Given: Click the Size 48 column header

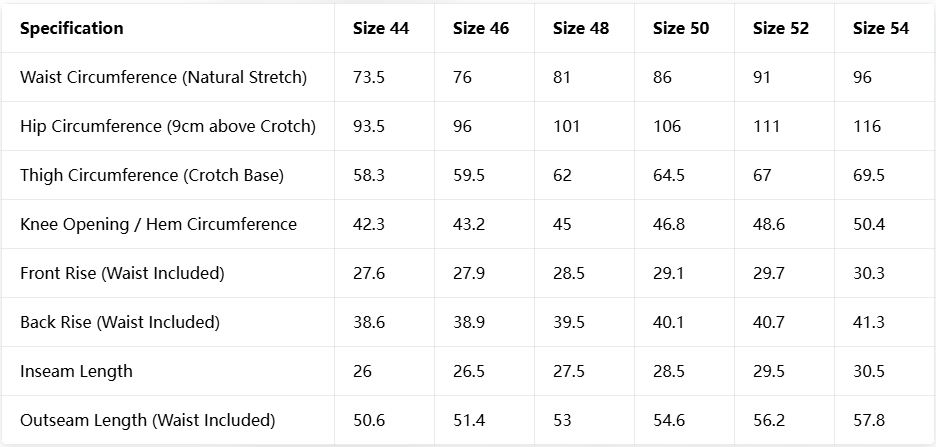Looking at the screenshot, I should click(581, 28).
